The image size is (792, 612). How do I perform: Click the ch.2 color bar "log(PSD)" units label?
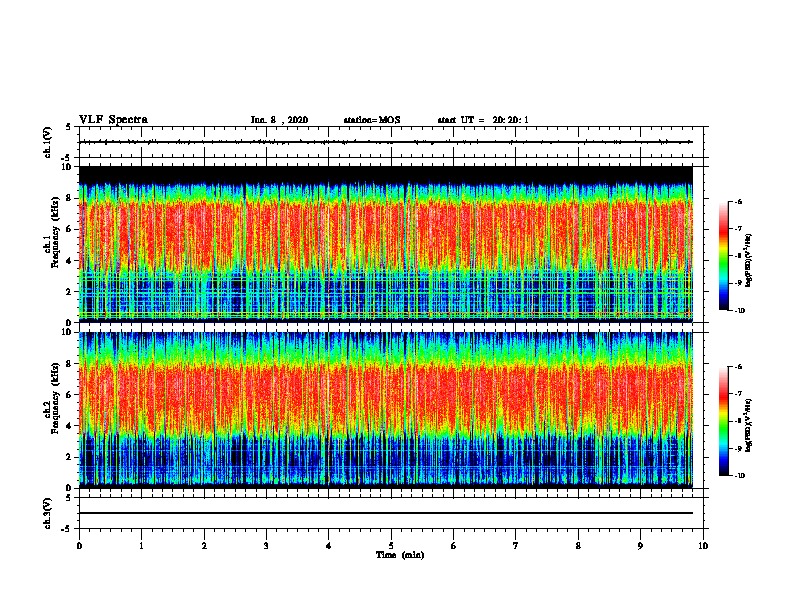pyautogui.click(x=749, y=425)
